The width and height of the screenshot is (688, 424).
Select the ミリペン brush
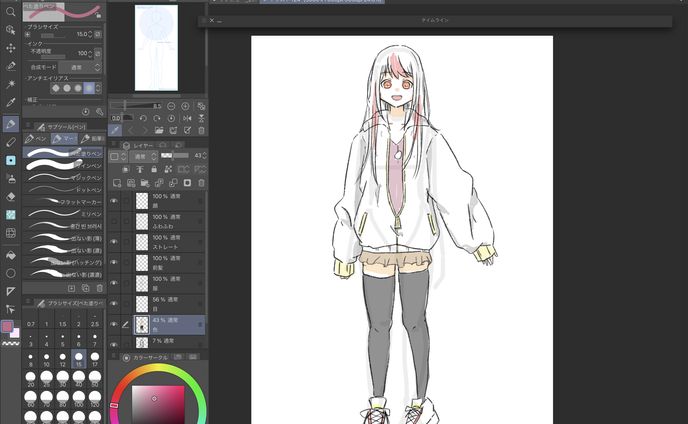(x=63, y=214)
